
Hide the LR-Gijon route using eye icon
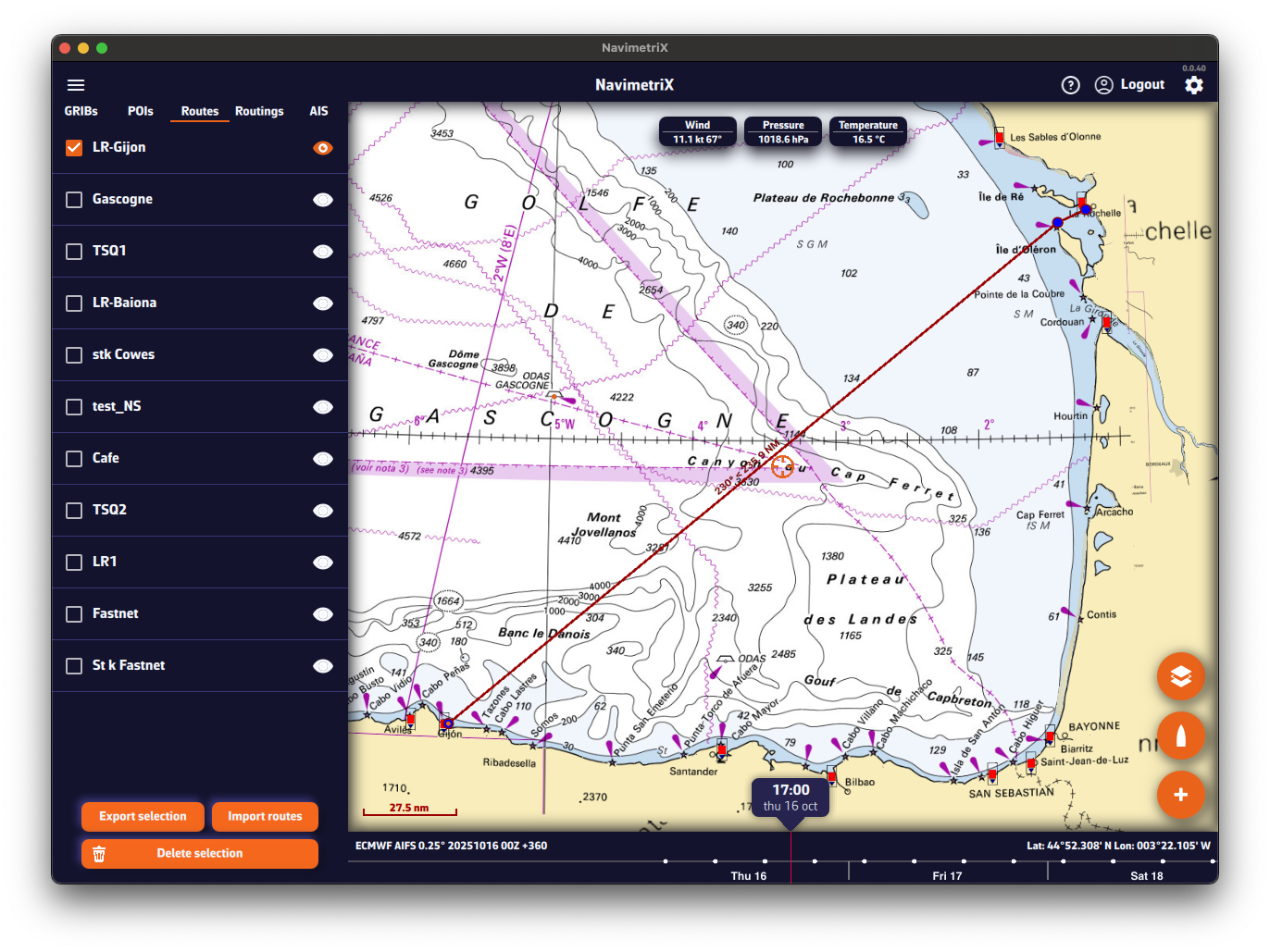[322, 148]
